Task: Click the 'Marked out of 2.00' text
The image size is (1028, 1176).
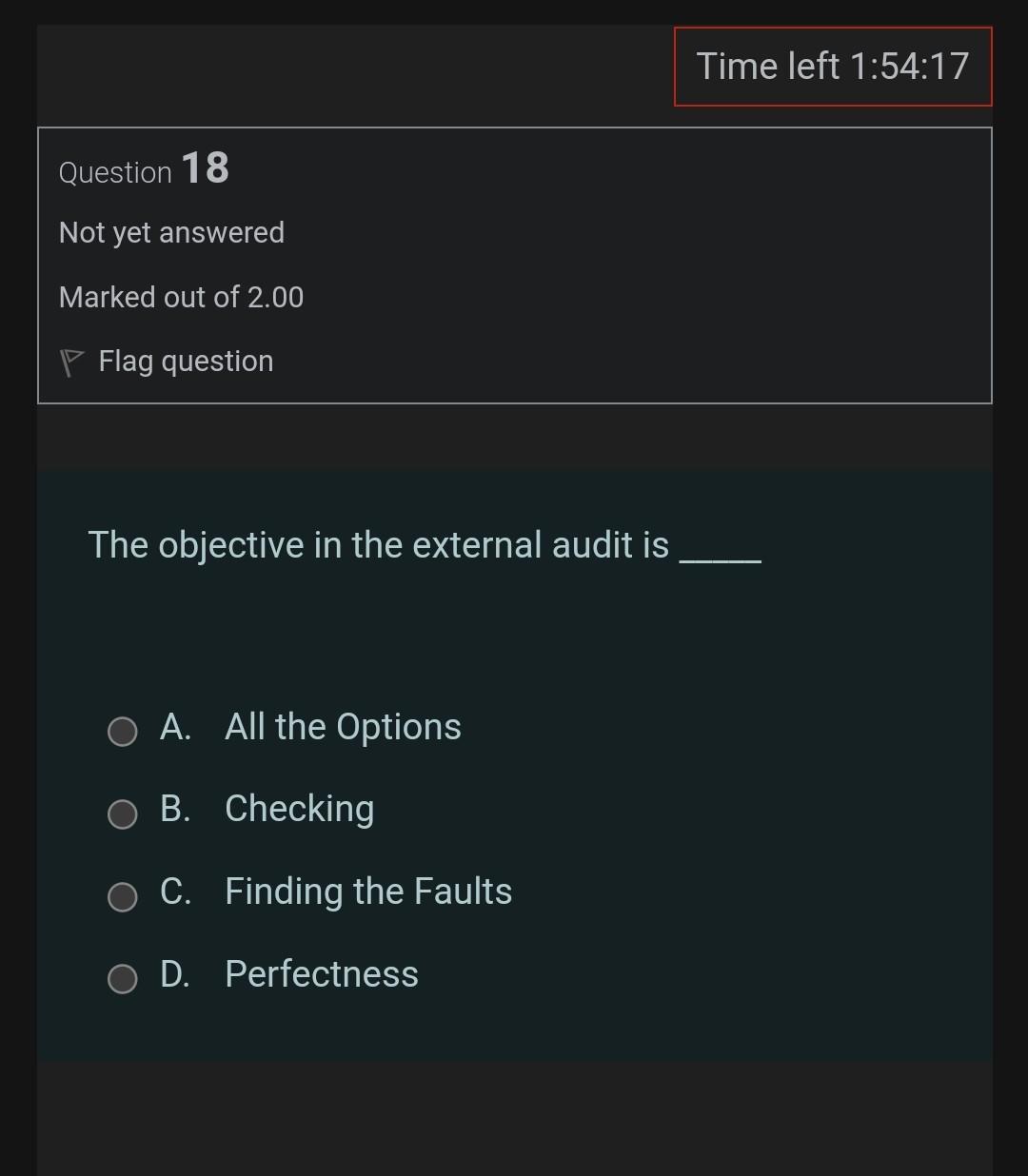Action: click(x=181, y=297)
